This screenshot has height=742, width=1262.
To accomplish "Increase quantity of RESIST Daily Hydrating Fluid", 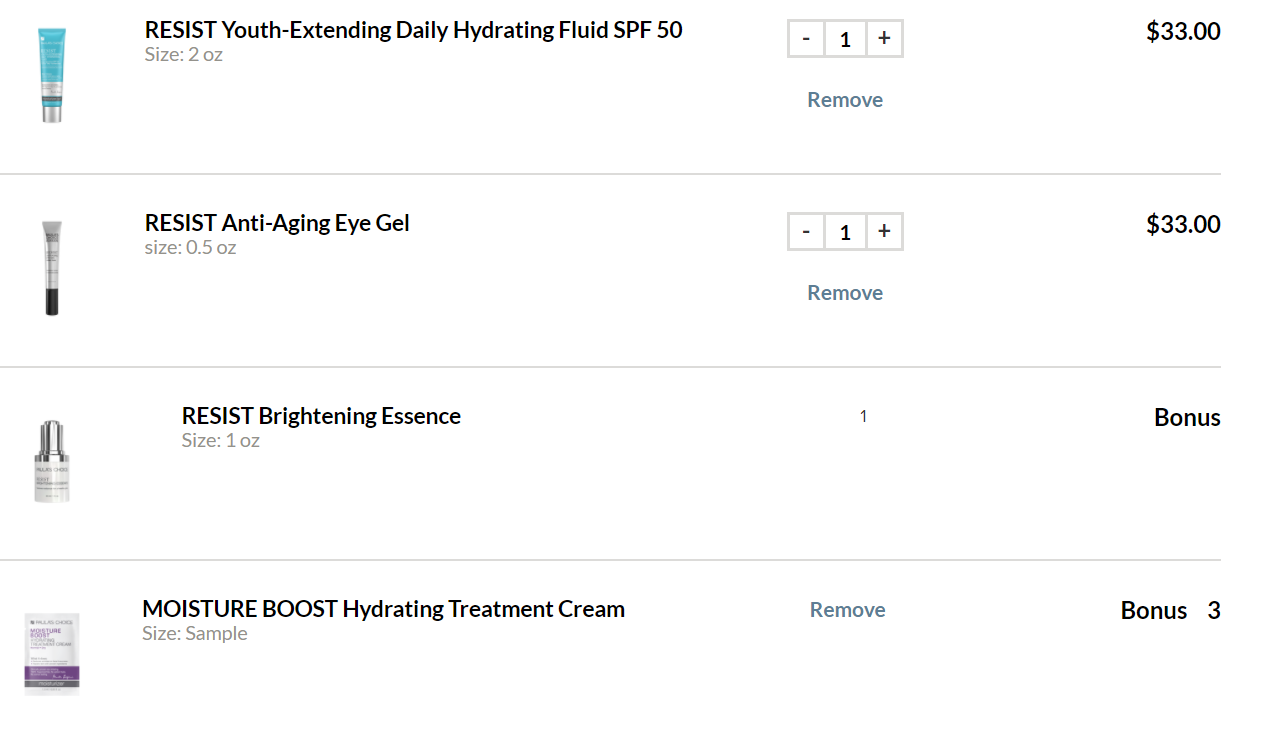I will (884, 39).
